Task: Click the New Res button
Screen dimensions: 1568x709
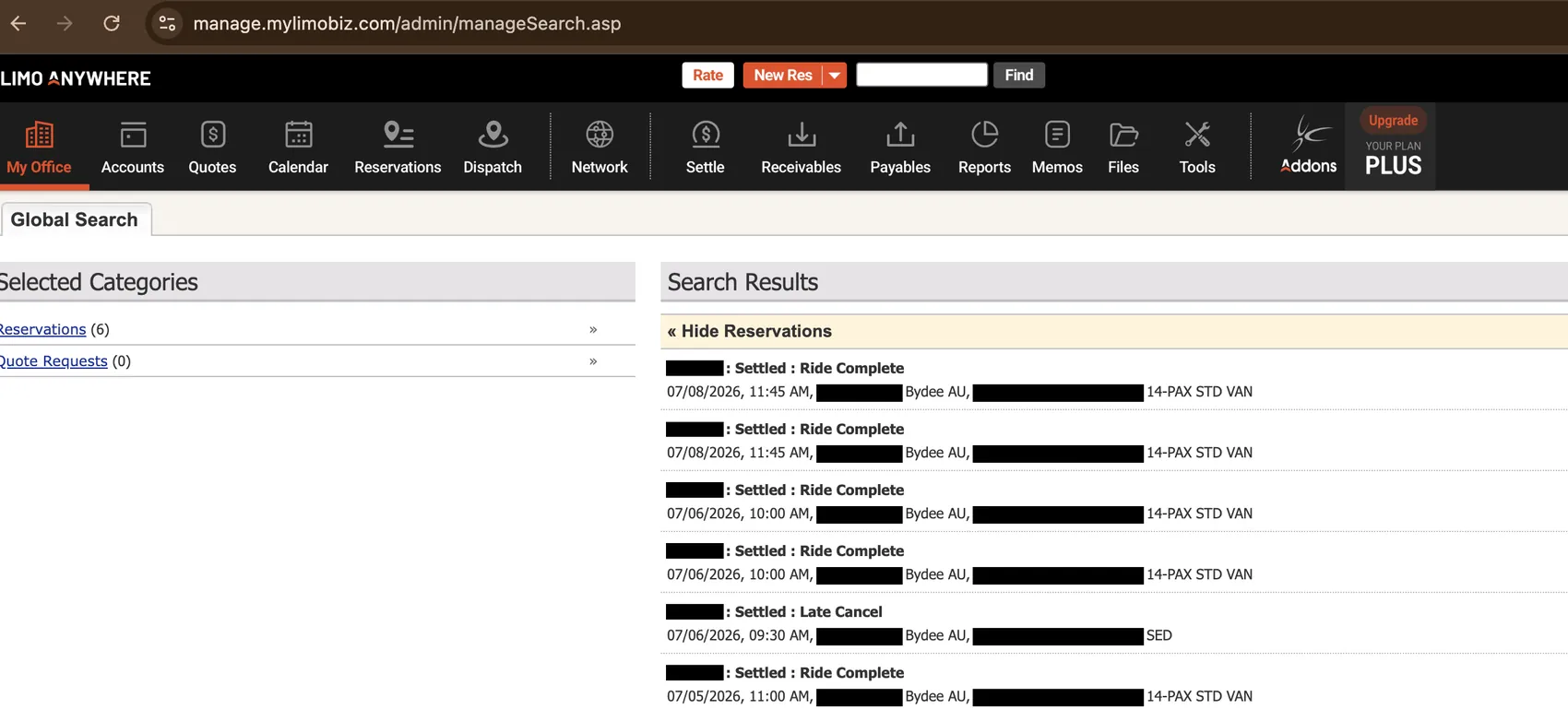Action: (783, 76)
